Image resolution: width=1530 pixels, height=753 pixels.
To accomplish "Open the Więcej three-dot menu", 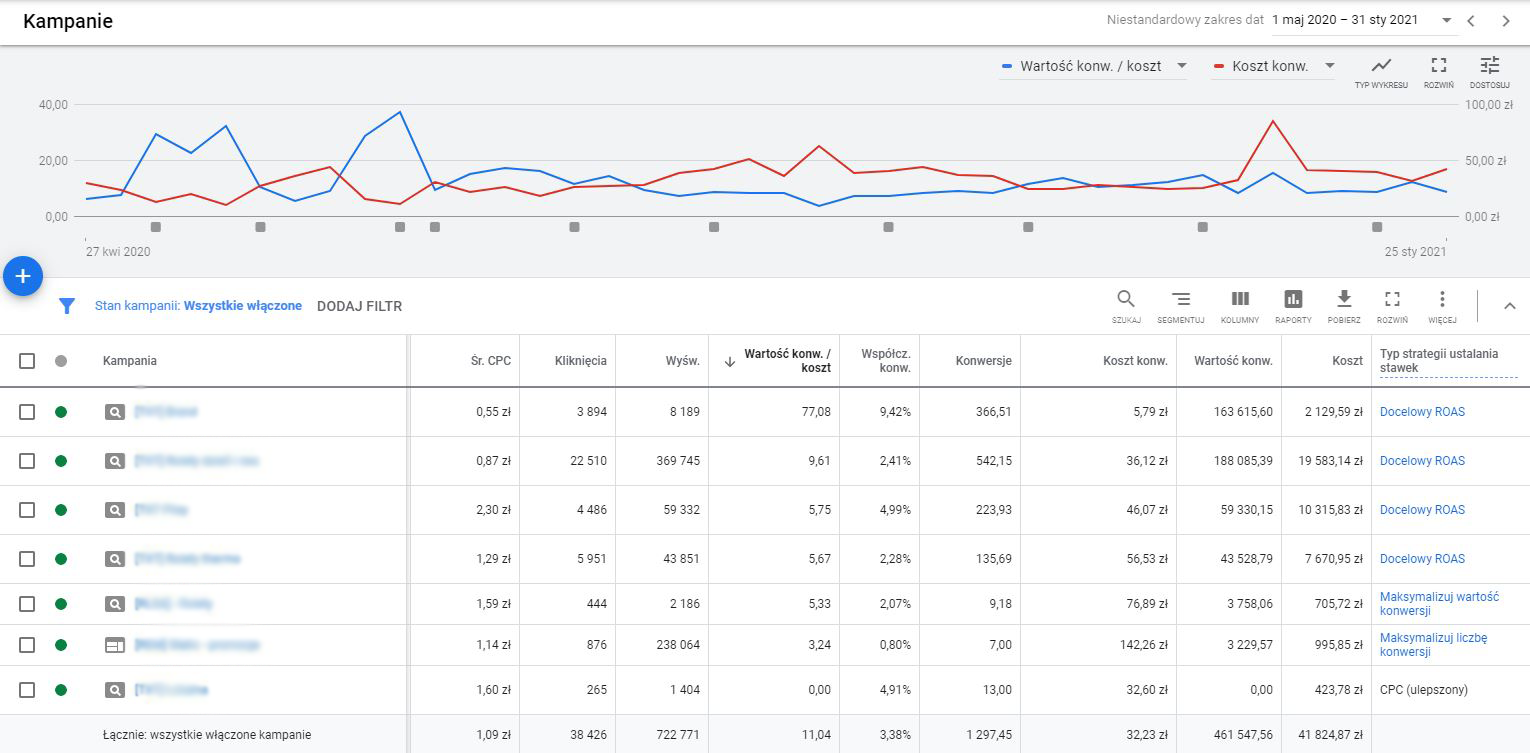I will (x=1442, y=300).
